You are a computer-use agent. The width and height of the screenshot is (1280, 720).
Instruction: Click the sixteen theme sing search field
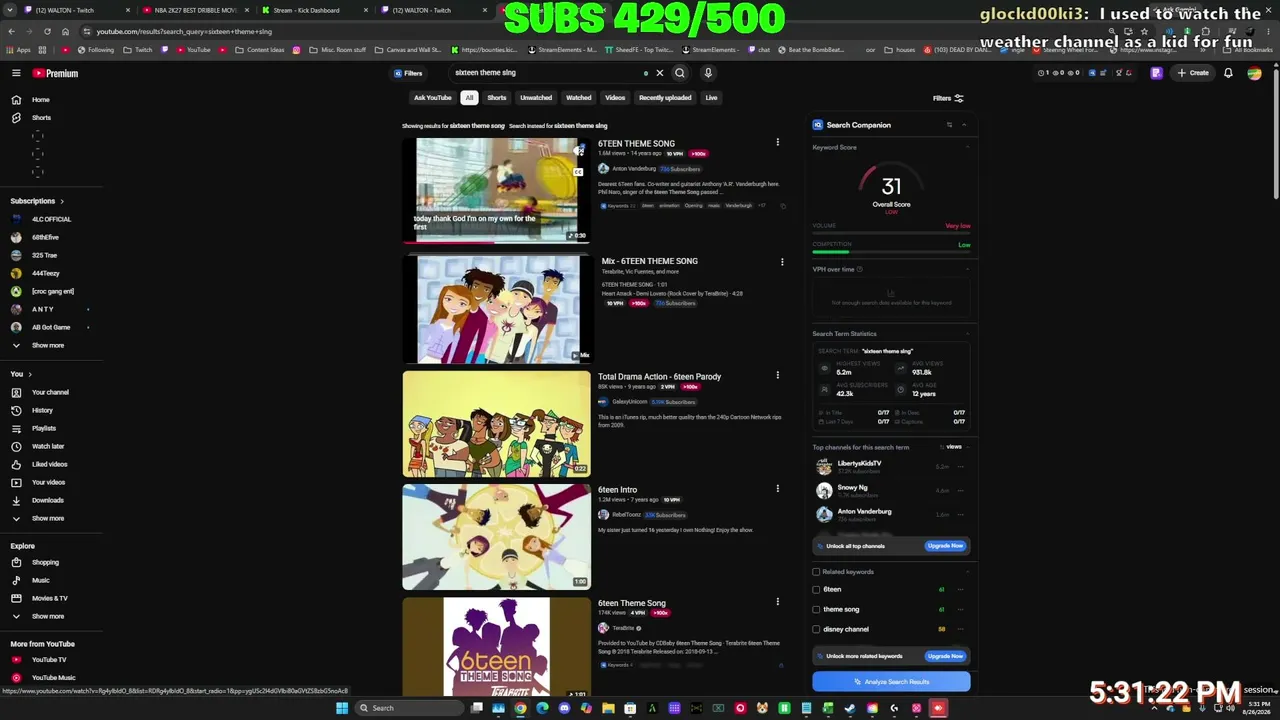(545, 73)
